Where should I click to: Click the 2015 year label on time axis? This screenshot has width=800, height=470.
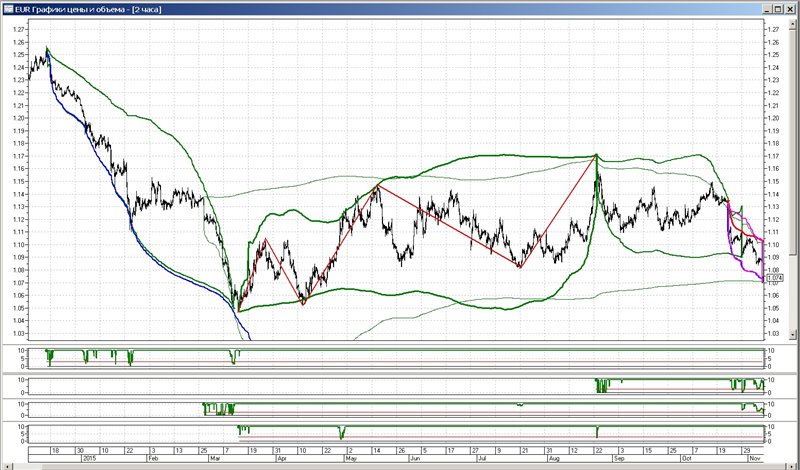[x=89, y=458]
